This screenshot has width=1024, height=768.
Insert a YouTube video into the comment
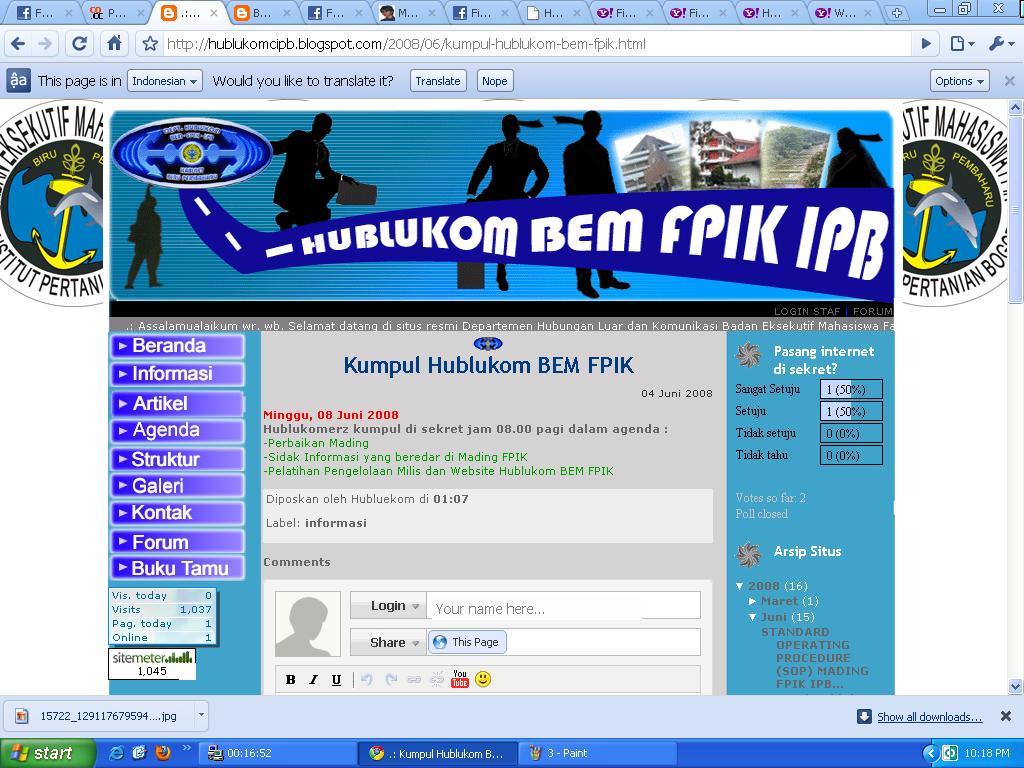[x=460, y=679]
